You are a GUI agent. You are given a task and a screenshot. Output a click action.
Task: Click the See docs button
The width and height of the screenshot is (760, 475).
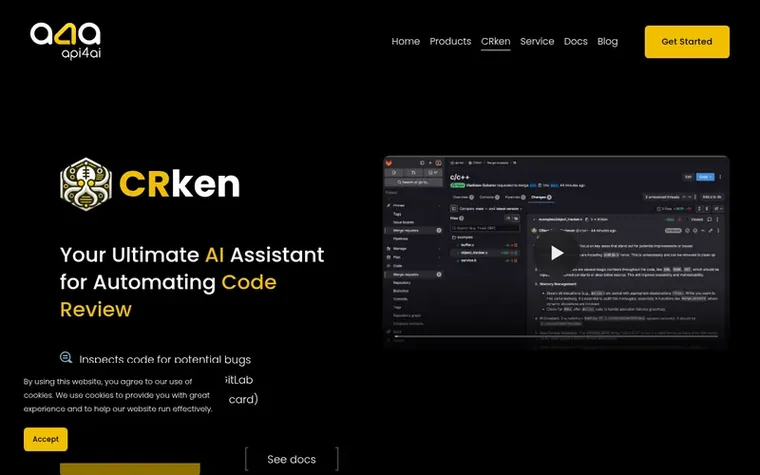pos(291,459)
